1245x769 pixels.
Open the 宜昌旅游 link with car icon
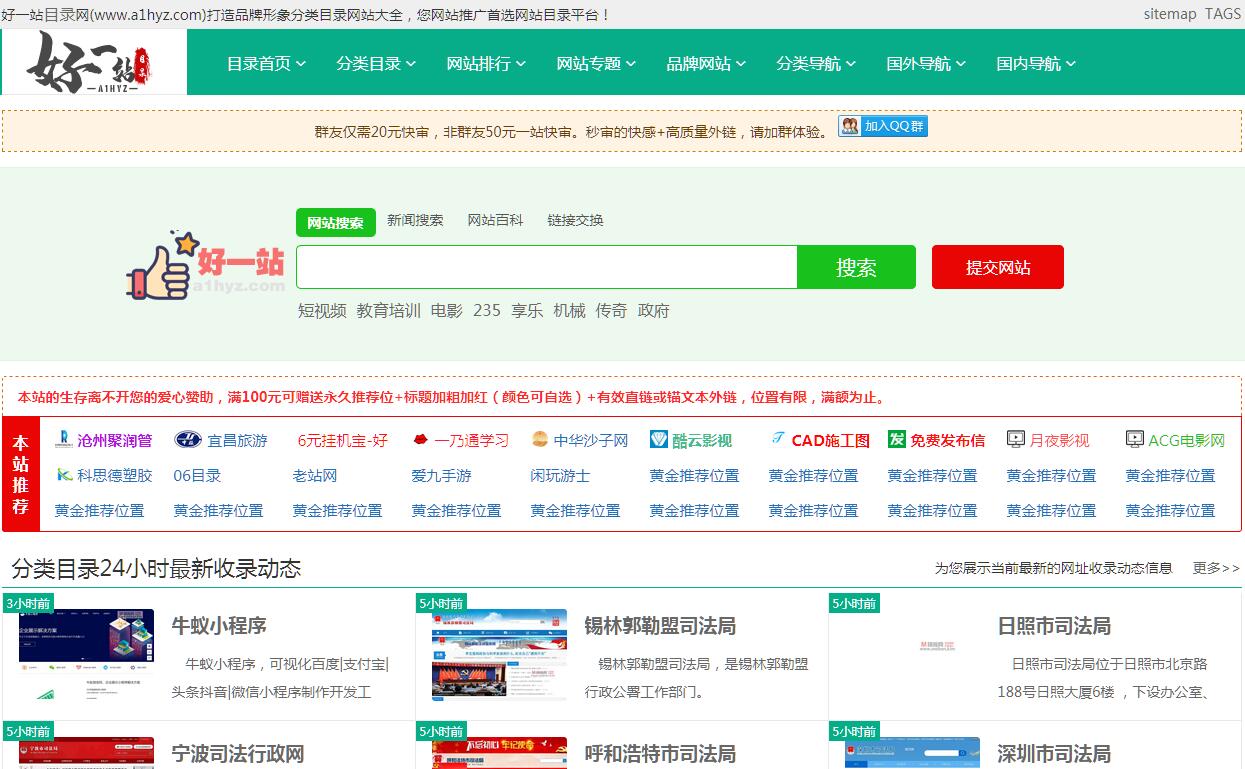pos(221,440)
